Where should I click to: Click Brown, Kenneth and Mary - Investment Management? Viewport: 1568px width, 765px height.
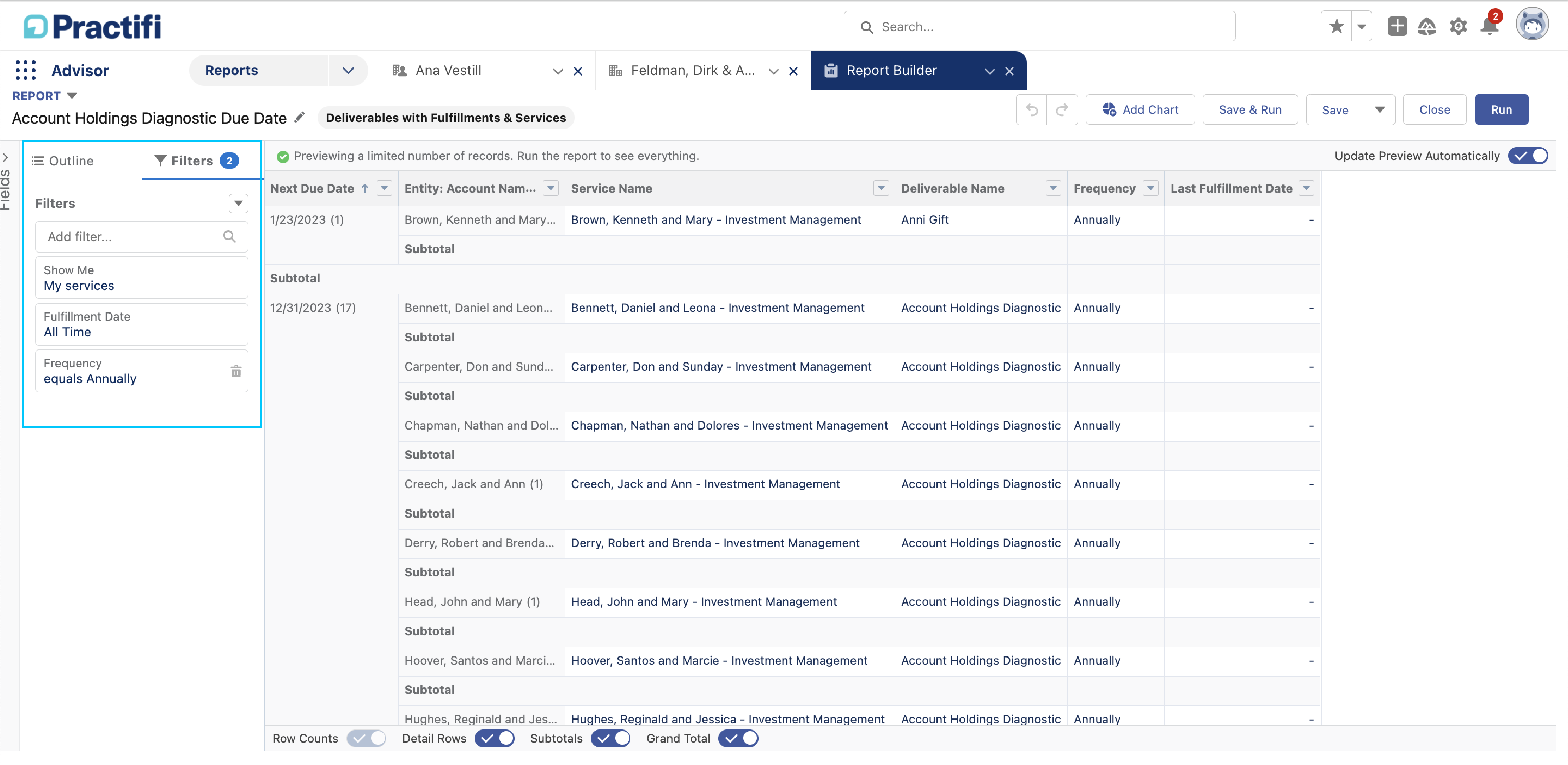[x=716, y=220]
